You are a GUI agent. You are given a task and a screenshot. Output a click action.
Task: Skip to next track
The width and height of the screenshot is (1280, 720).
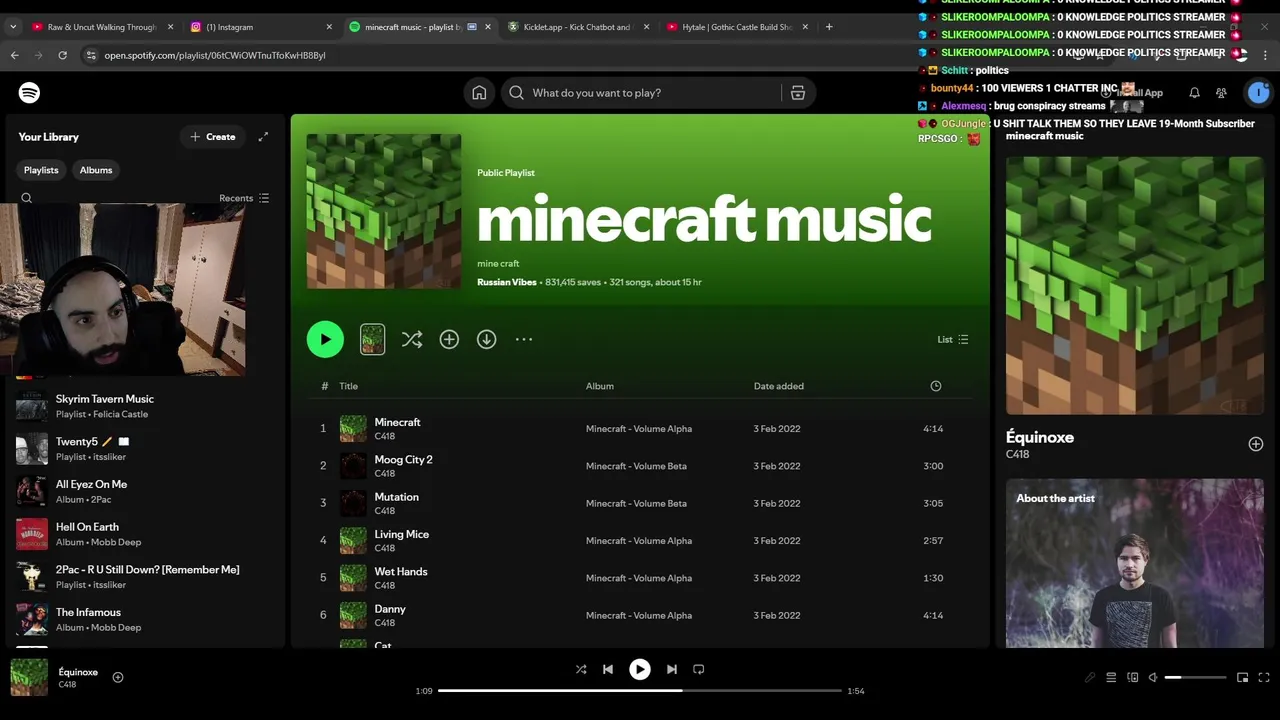point(672,670)
